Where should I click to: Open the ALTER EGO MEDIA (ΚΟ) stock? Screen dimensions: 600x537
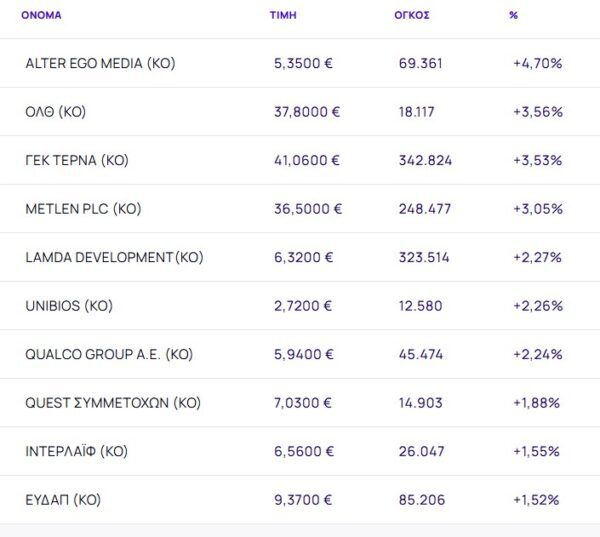click(100, 63)
